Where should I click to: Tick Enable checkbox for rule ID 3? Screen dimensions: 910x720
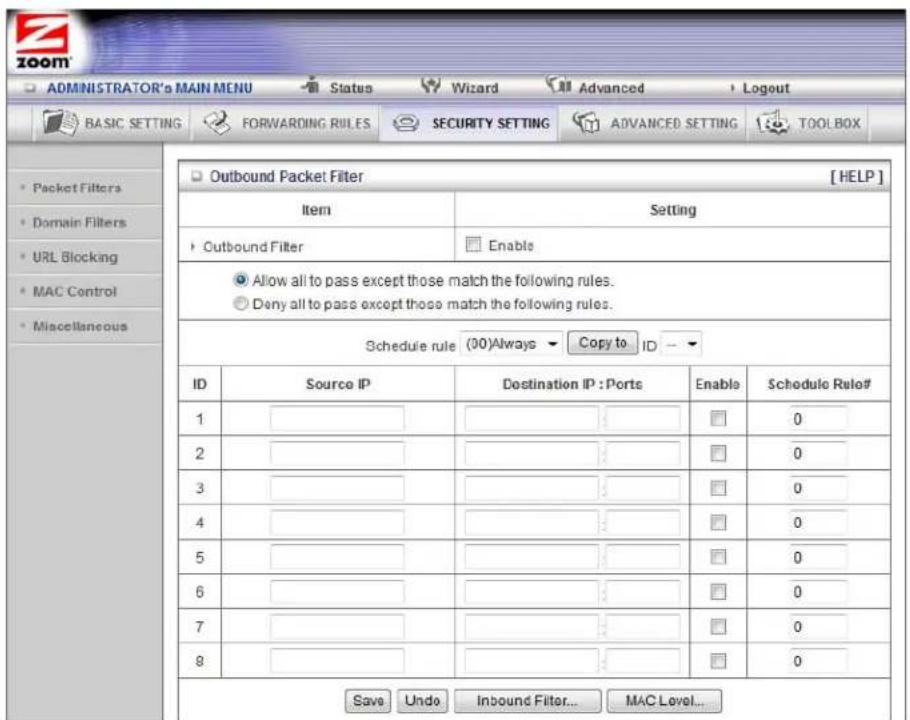coord(718,488)
